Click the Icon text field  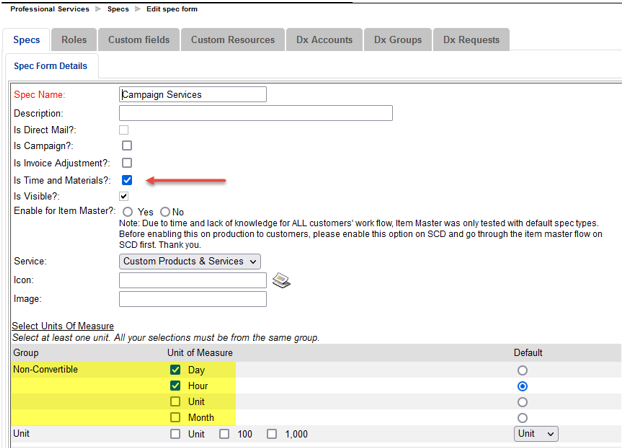(x=193, y=280)
